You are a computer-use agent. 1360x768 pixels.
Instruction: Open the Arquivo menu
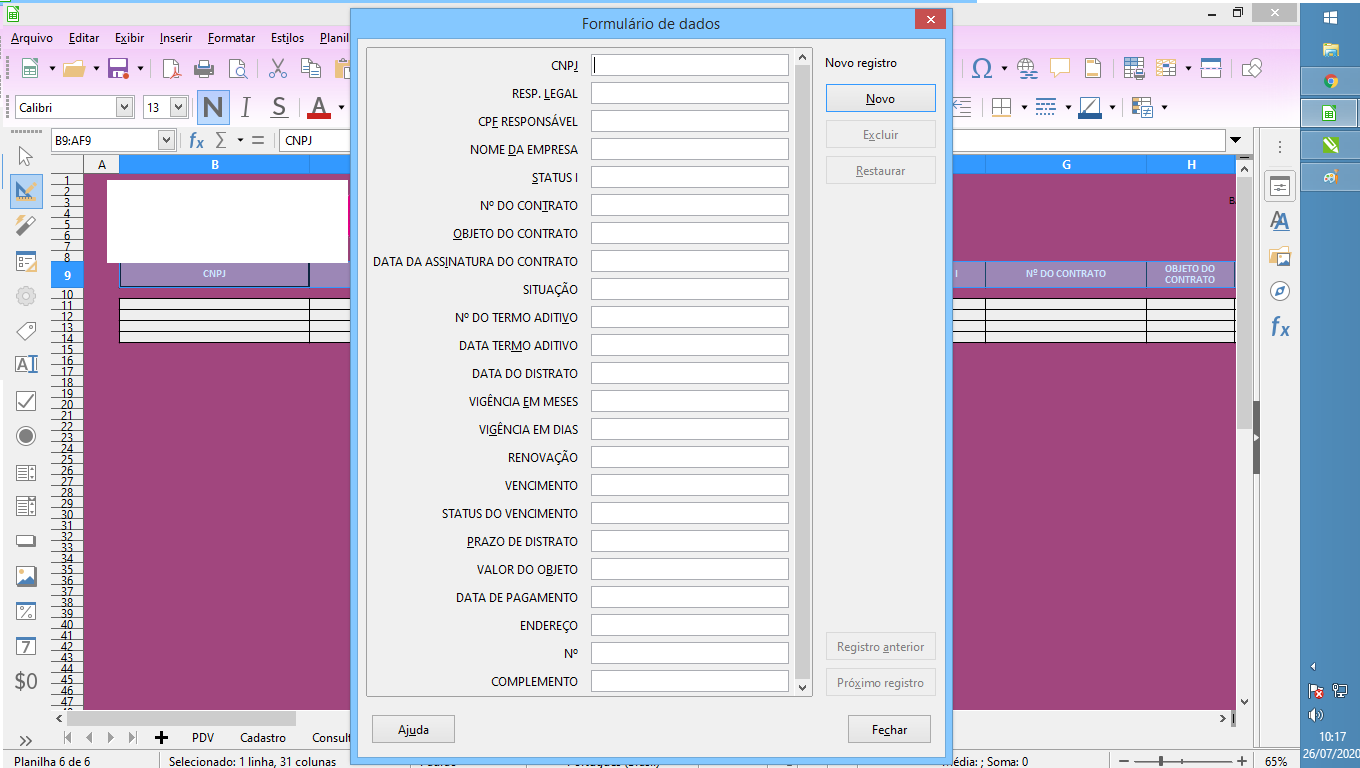pyautogui.click(x=32, y=38)
